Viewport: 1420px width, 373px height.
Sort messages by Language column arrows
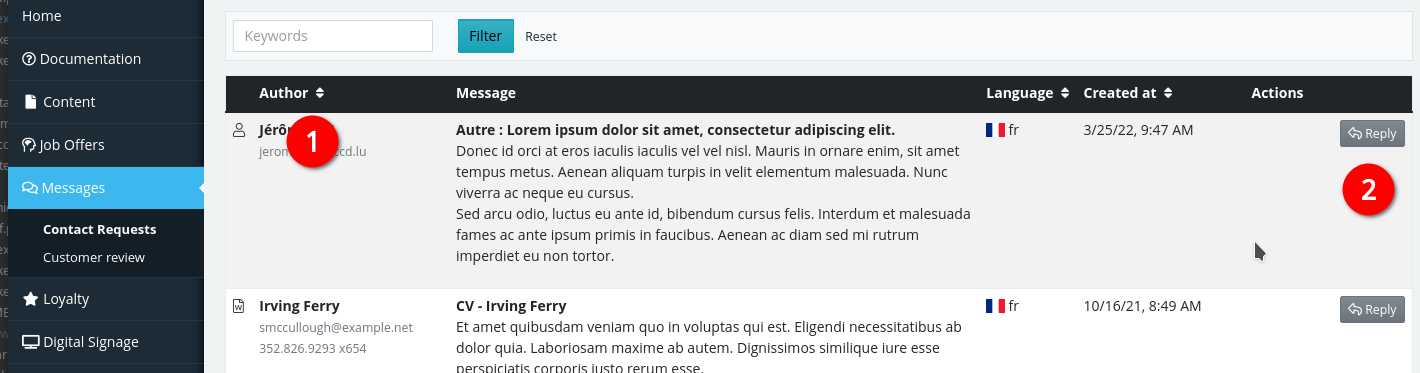tap(1065, 93)
